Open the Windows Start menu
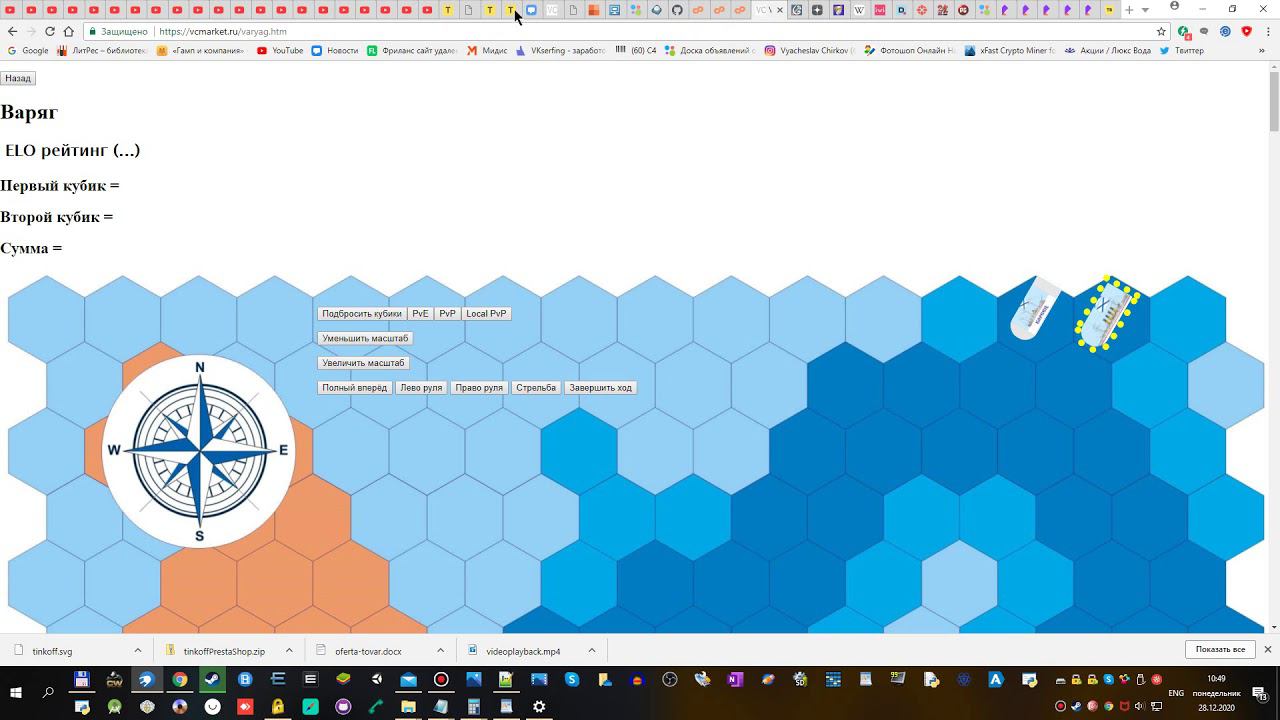 point(16,692)
